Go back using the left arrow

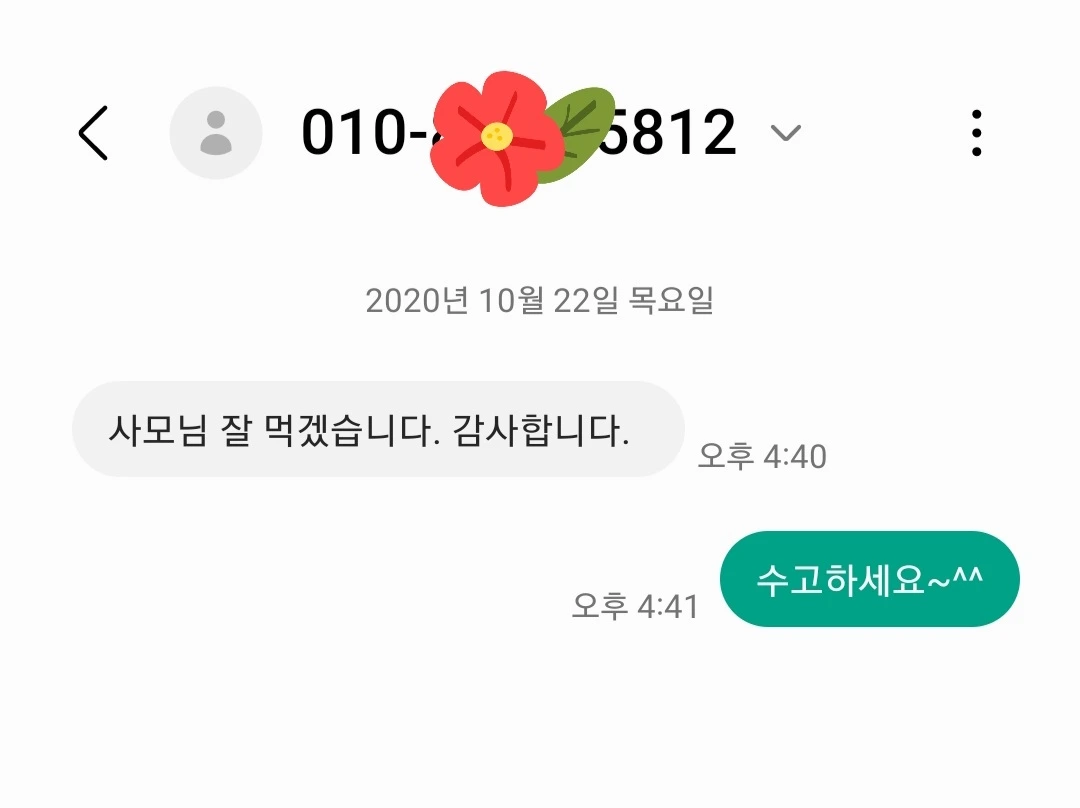(x=93, y=133)
